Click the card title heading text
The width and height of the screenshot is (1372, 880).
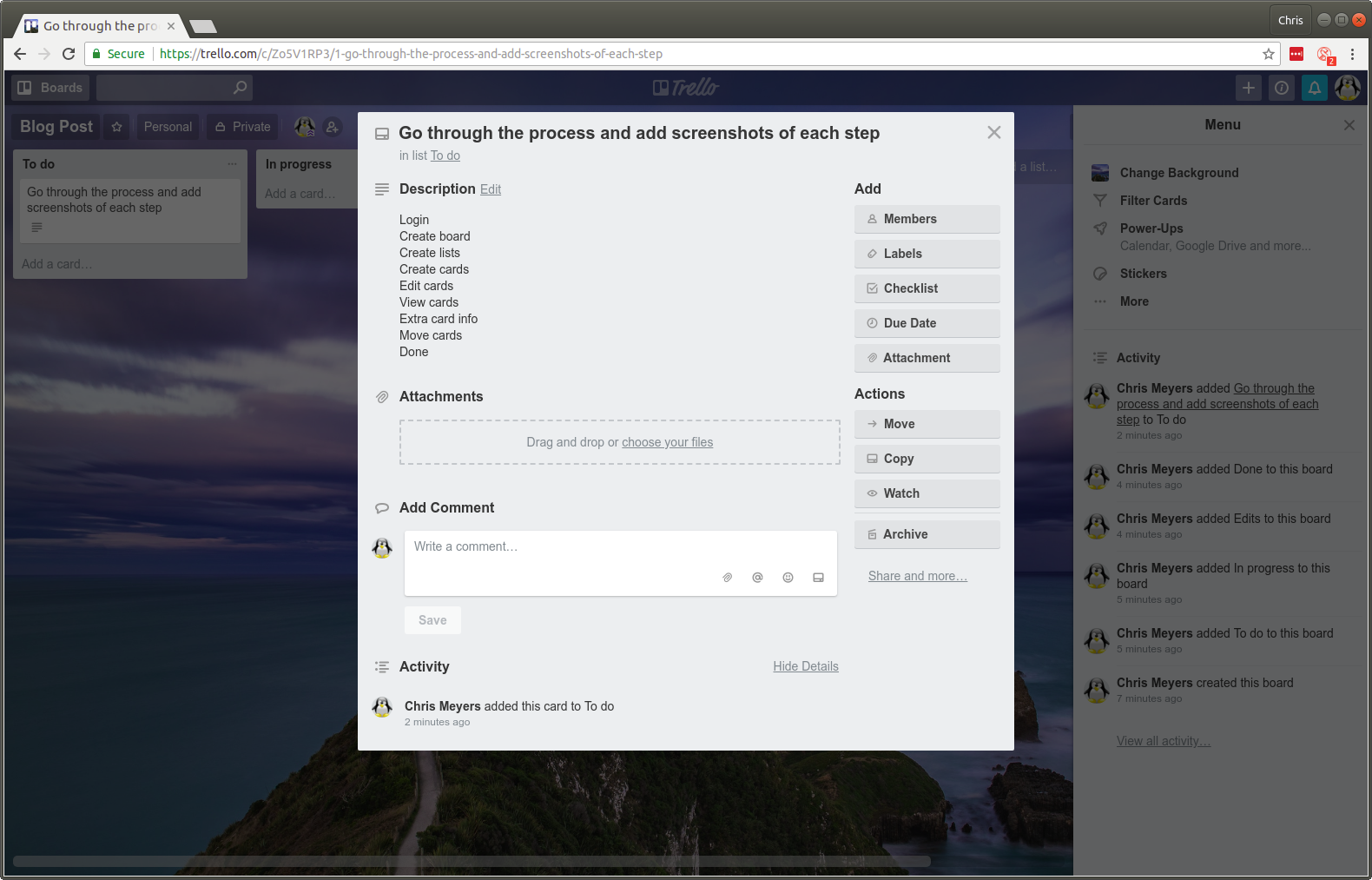tap(639, 133)
